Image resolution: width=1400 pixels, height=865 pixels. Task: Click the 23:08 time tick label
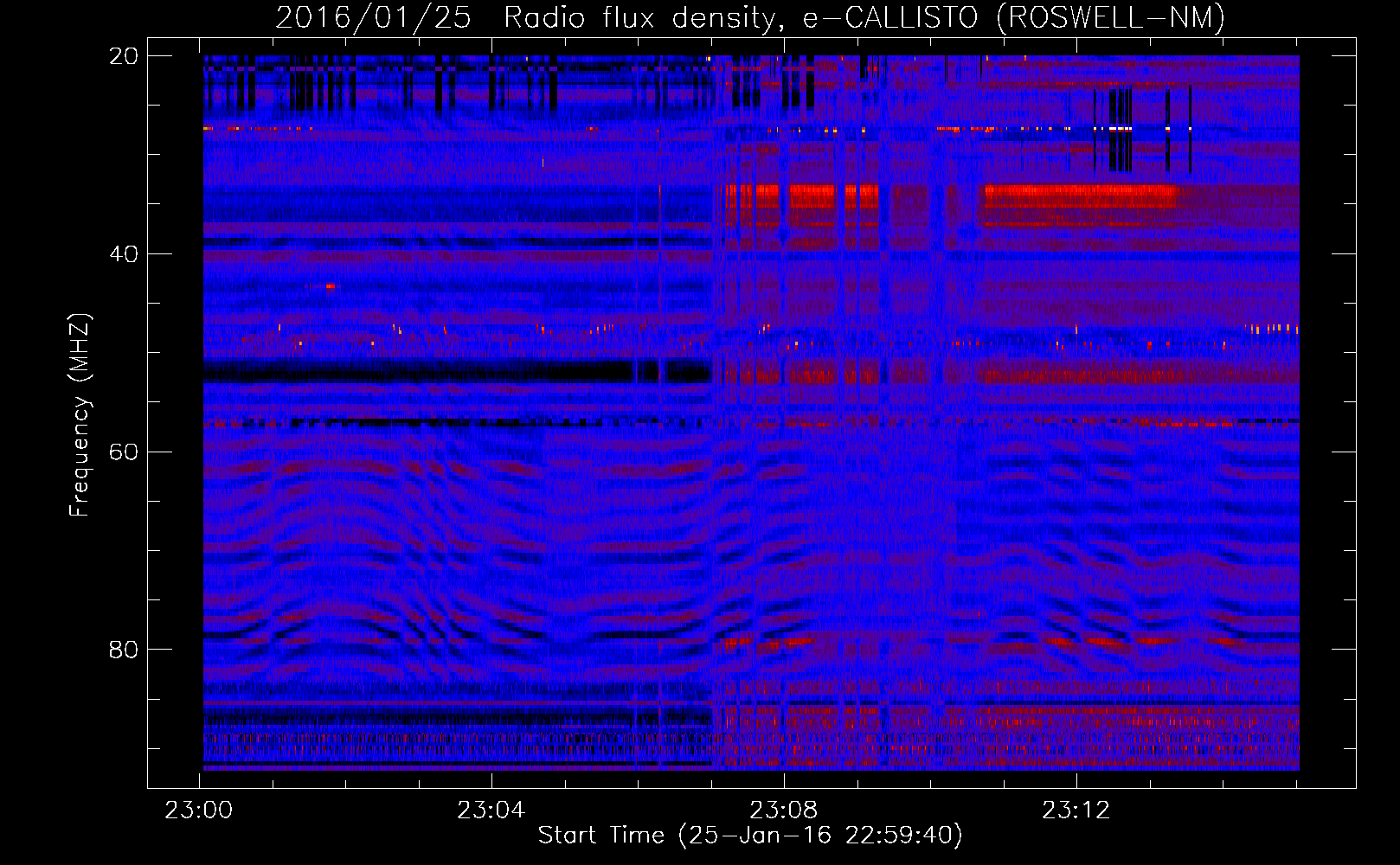(784, 811)
